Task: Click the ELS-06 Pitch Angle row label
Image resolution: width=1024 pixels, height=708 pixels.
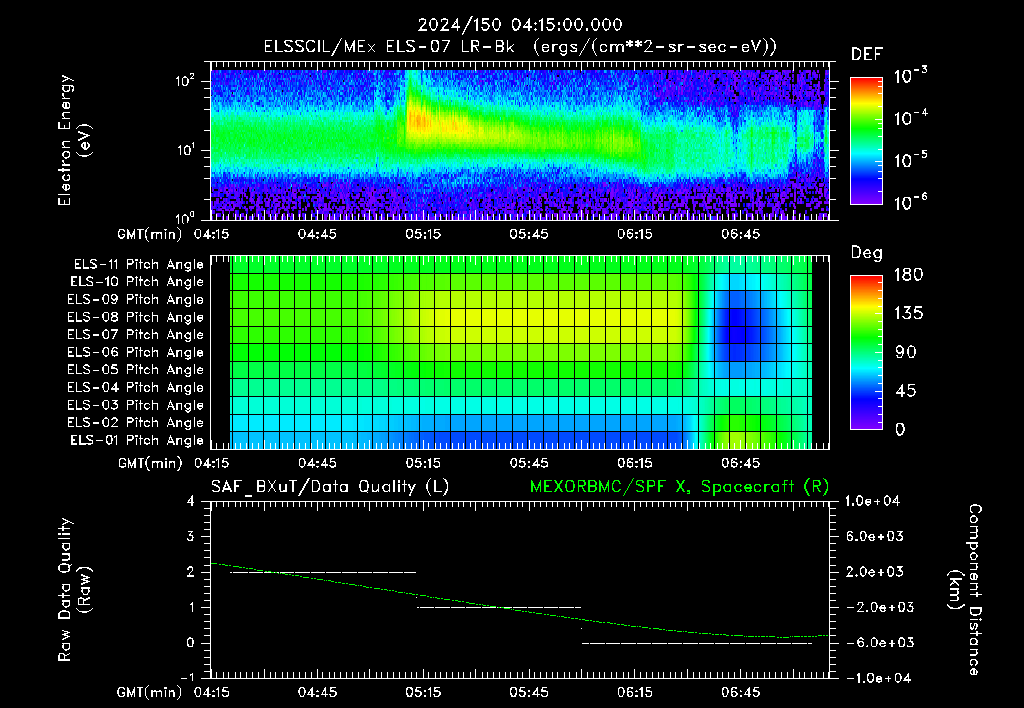Action: point(136,352)
